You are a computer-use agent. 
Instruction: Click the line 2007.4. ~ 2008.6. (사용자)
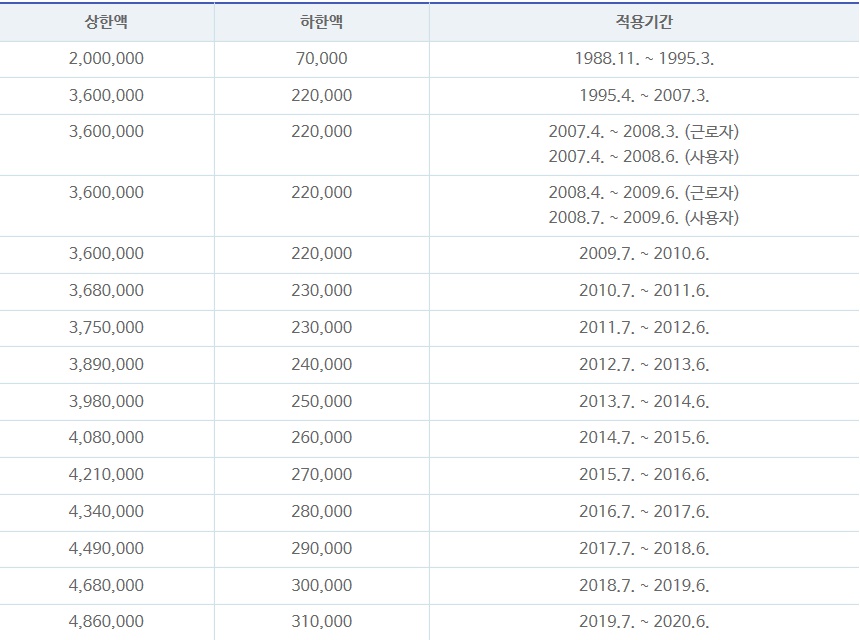[x=644, y=157]
